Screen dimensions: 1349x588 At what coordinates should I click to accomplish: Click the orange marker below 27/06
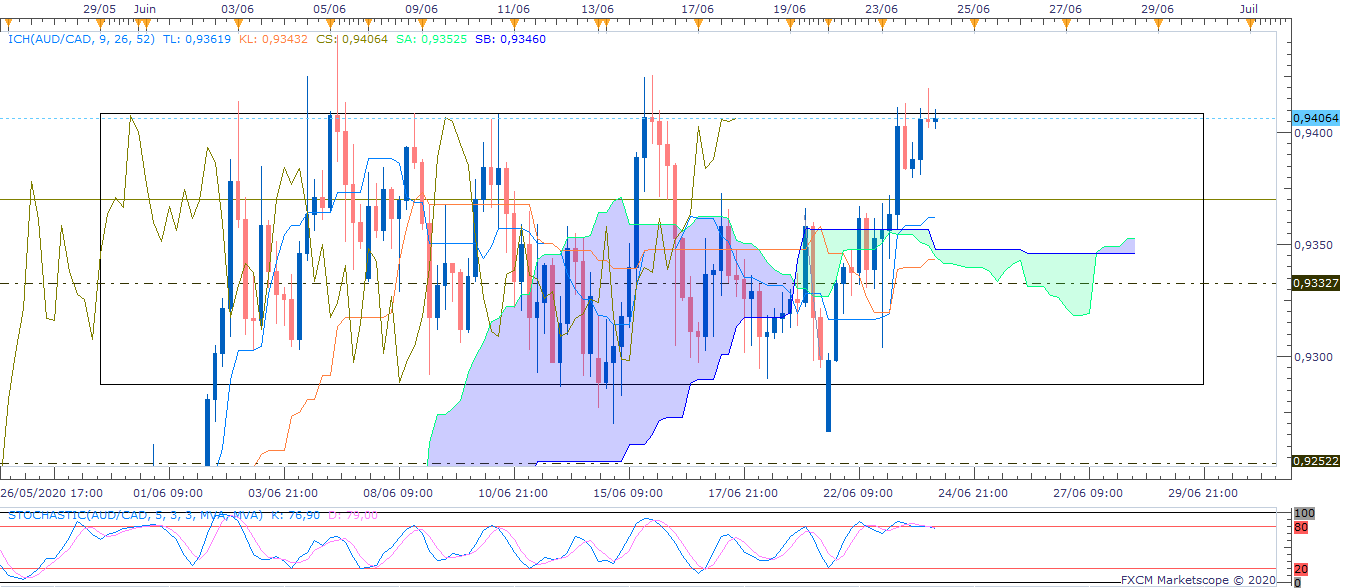(1065, 21)
